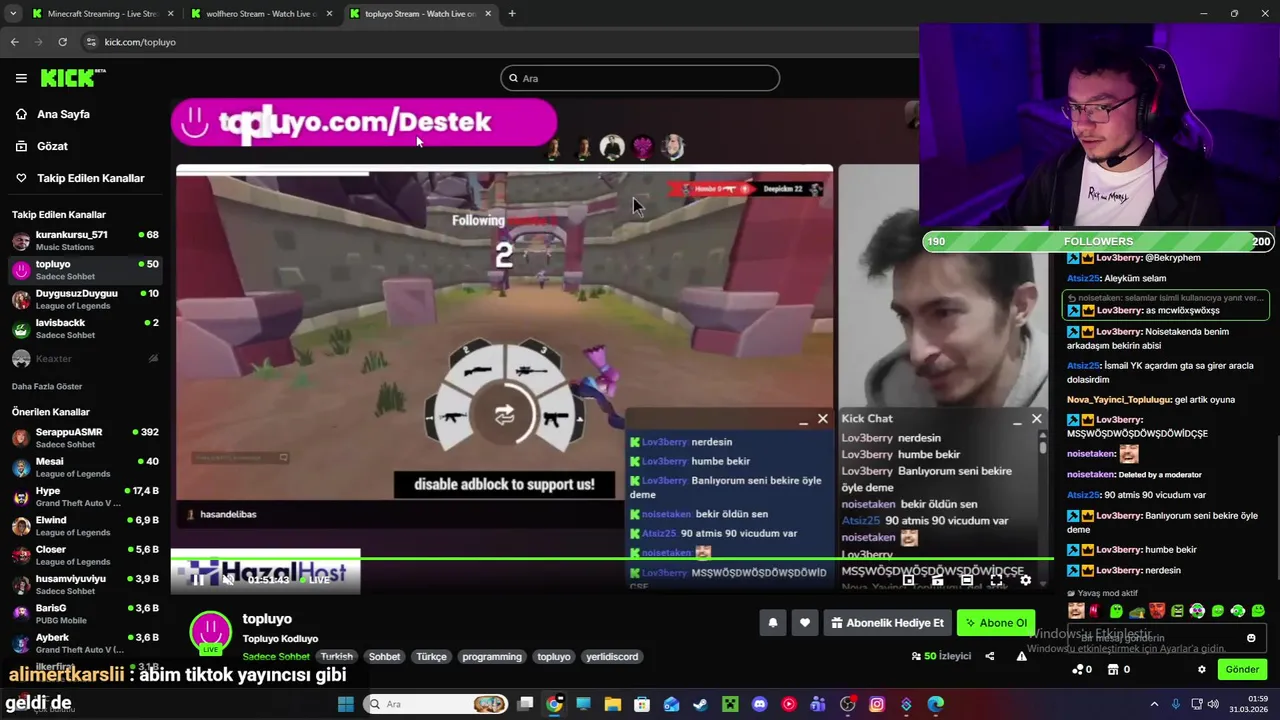Jump to LIVE in the player

click(315, 580)
